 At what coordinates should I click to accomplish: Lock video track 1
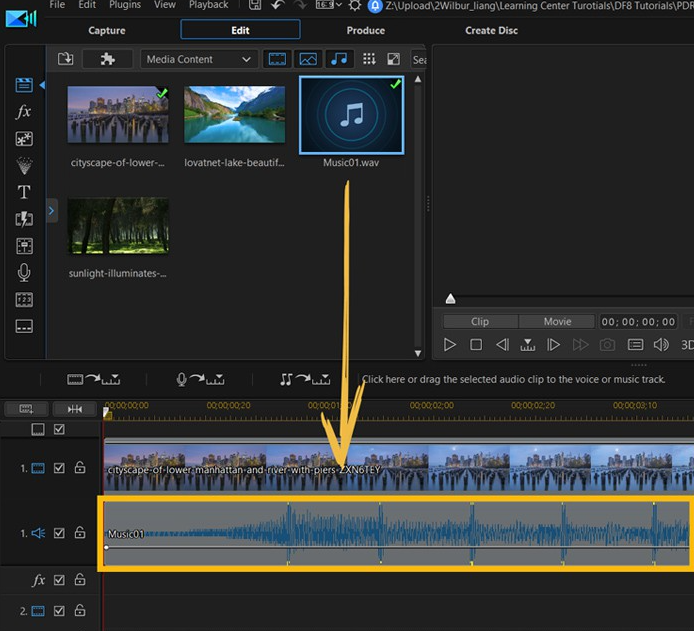pyautogui.click(x=80, y=467)
